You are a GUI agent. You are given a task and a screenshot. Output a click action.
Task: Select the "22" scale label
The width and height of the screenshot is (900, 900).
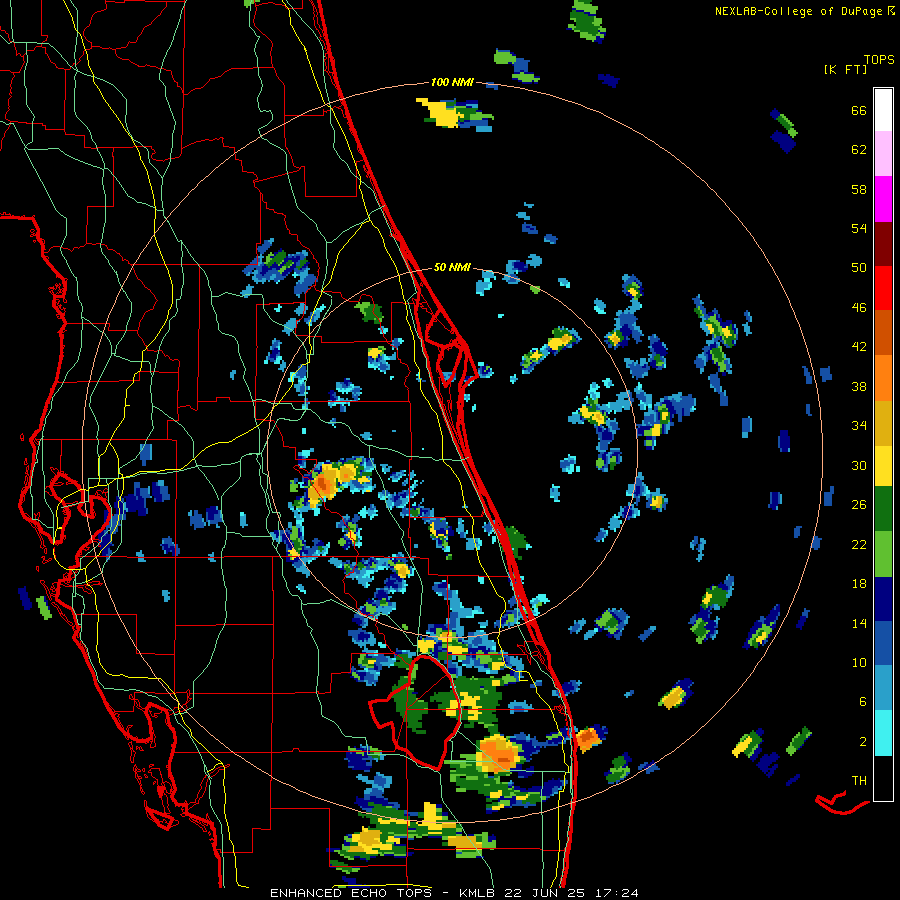point(859,544)
